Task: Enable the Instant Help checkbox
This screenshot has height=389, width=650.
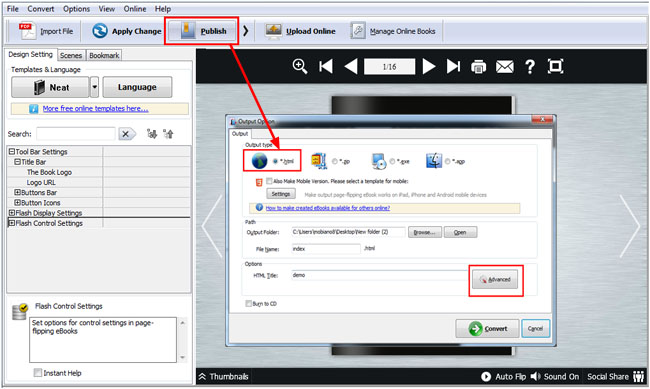Action: [38, 373]
